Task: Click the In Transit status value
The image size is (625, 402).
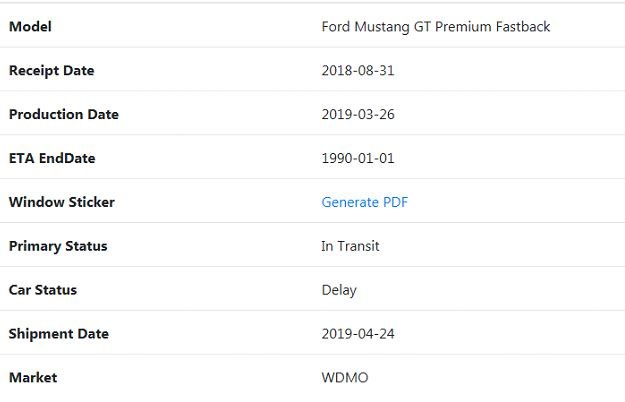Action: point(350,246)
